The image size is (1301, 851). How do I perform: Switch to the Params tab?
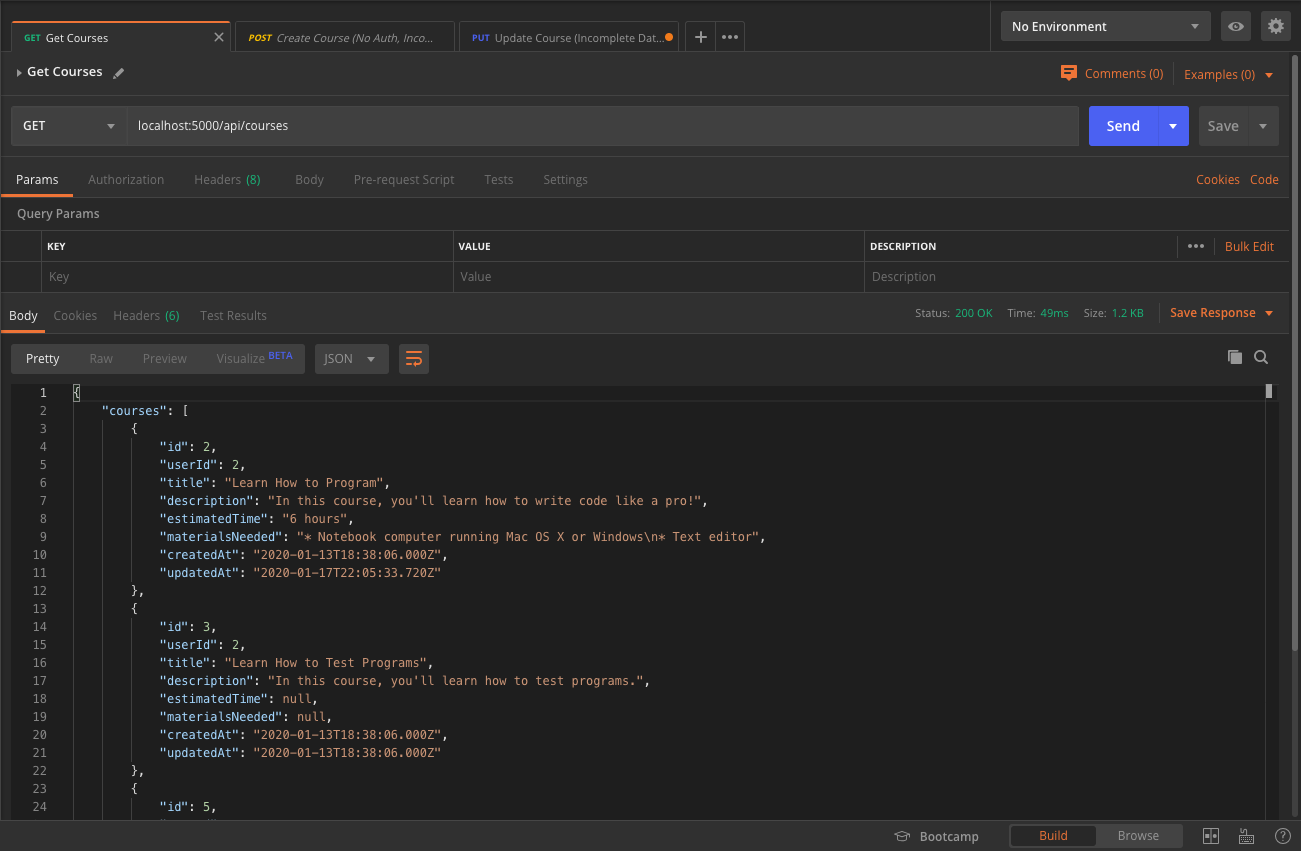point(37,180)
